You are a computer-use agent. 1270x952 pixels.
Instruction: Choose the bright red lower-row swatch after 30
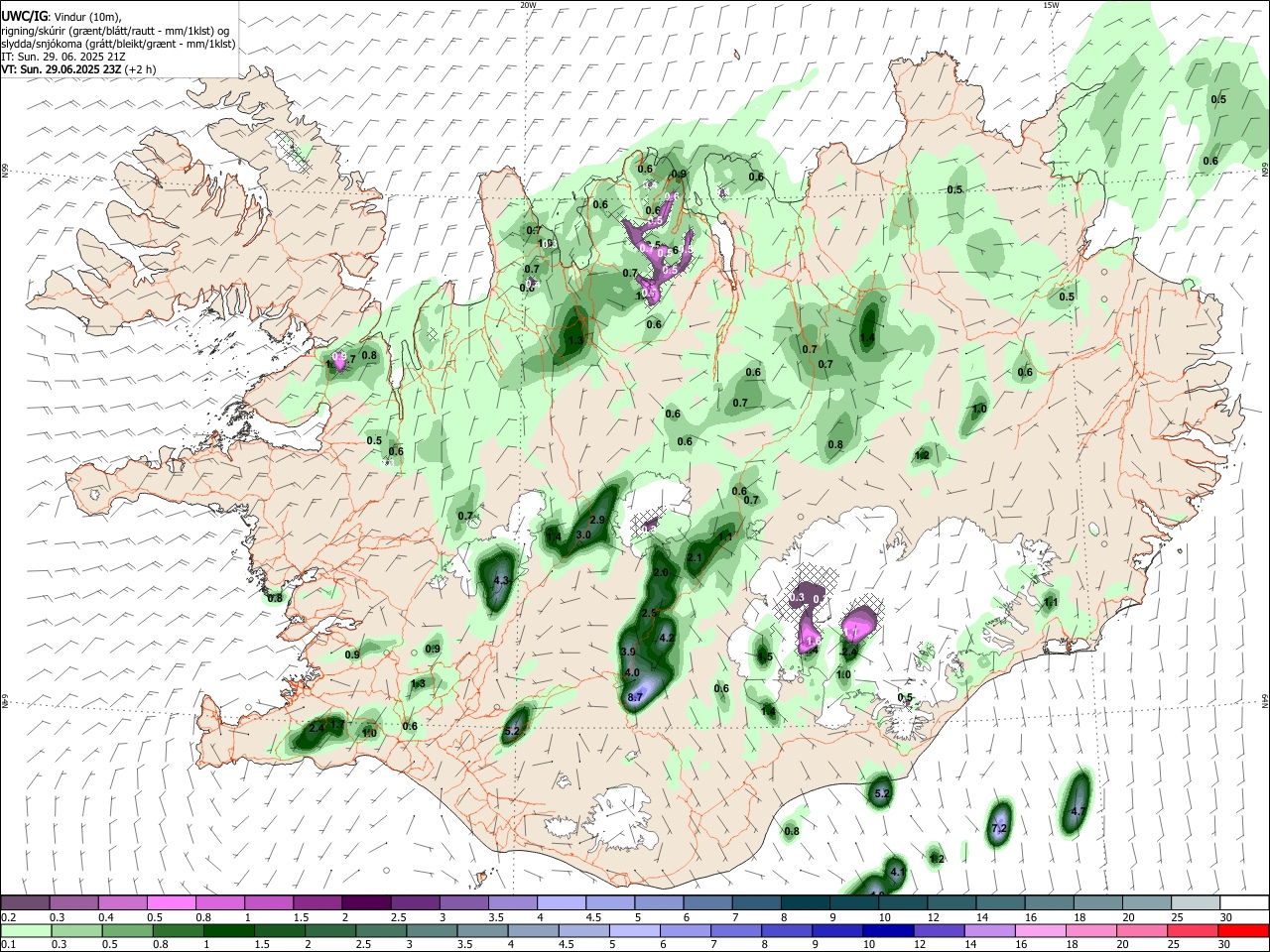point(1244,930)
